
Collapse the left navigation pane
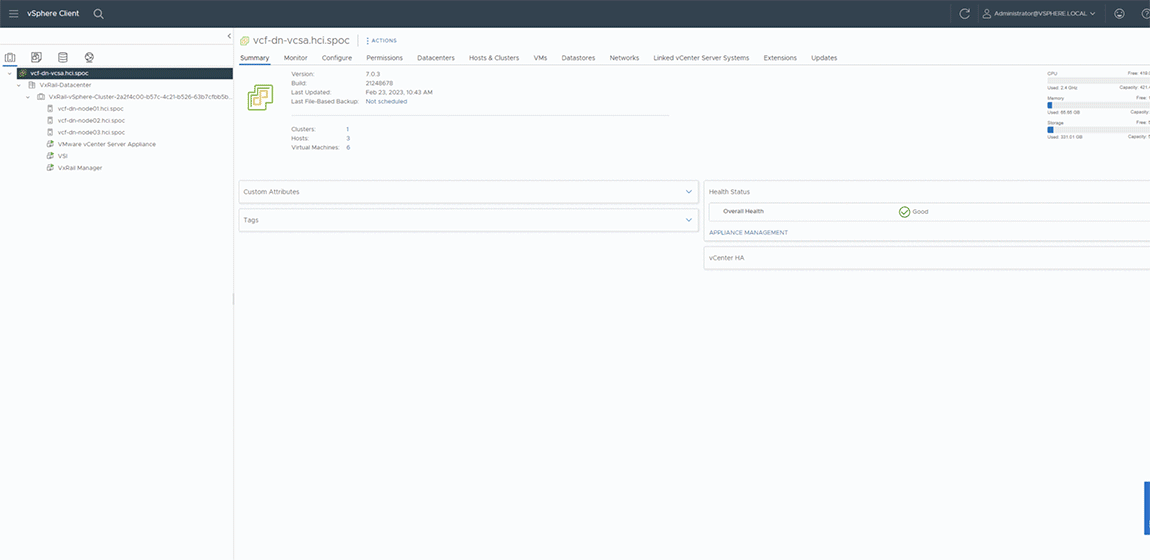click(229, 37)
